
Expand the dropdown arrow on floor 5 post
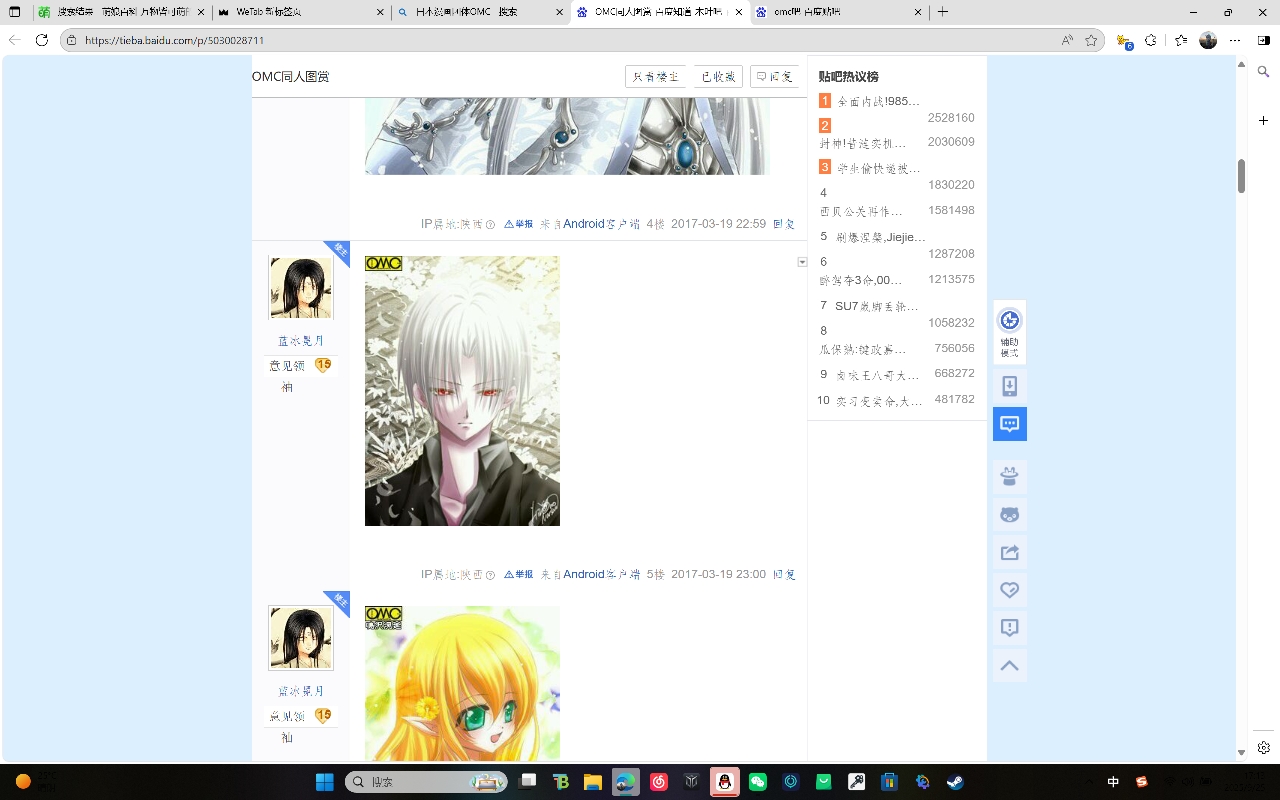[x=802, y=262]
